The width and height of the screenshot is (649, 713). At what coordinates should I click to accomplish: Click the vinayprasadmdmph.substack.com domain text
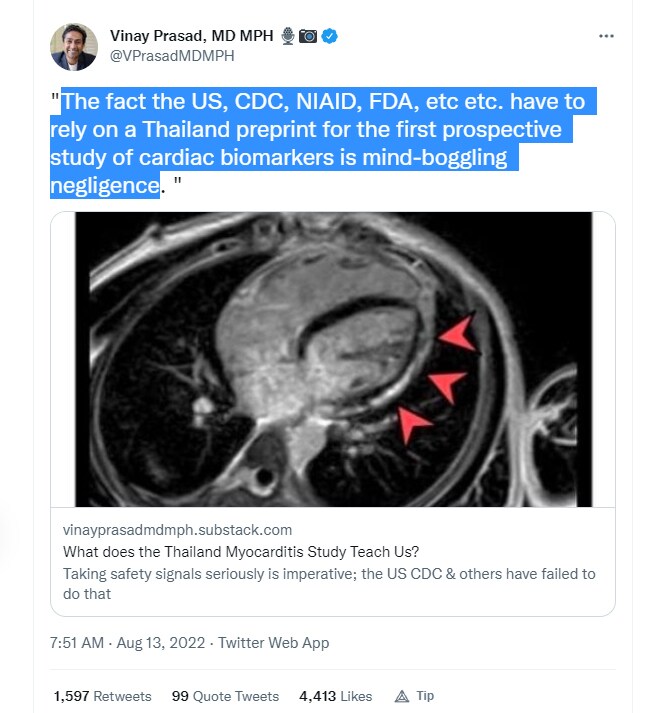(177, 530)
